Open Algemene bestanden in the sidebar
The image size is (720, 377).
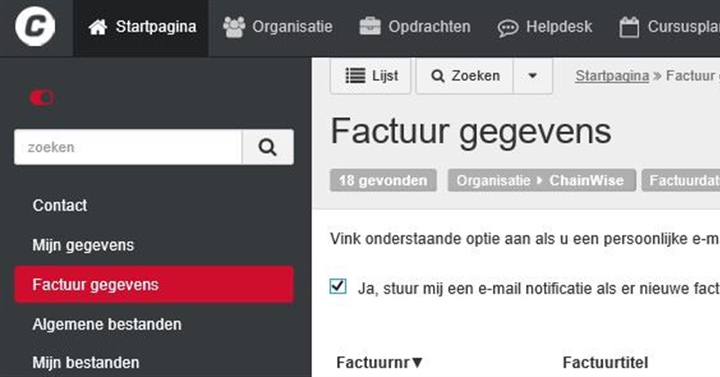pos(107,324)
